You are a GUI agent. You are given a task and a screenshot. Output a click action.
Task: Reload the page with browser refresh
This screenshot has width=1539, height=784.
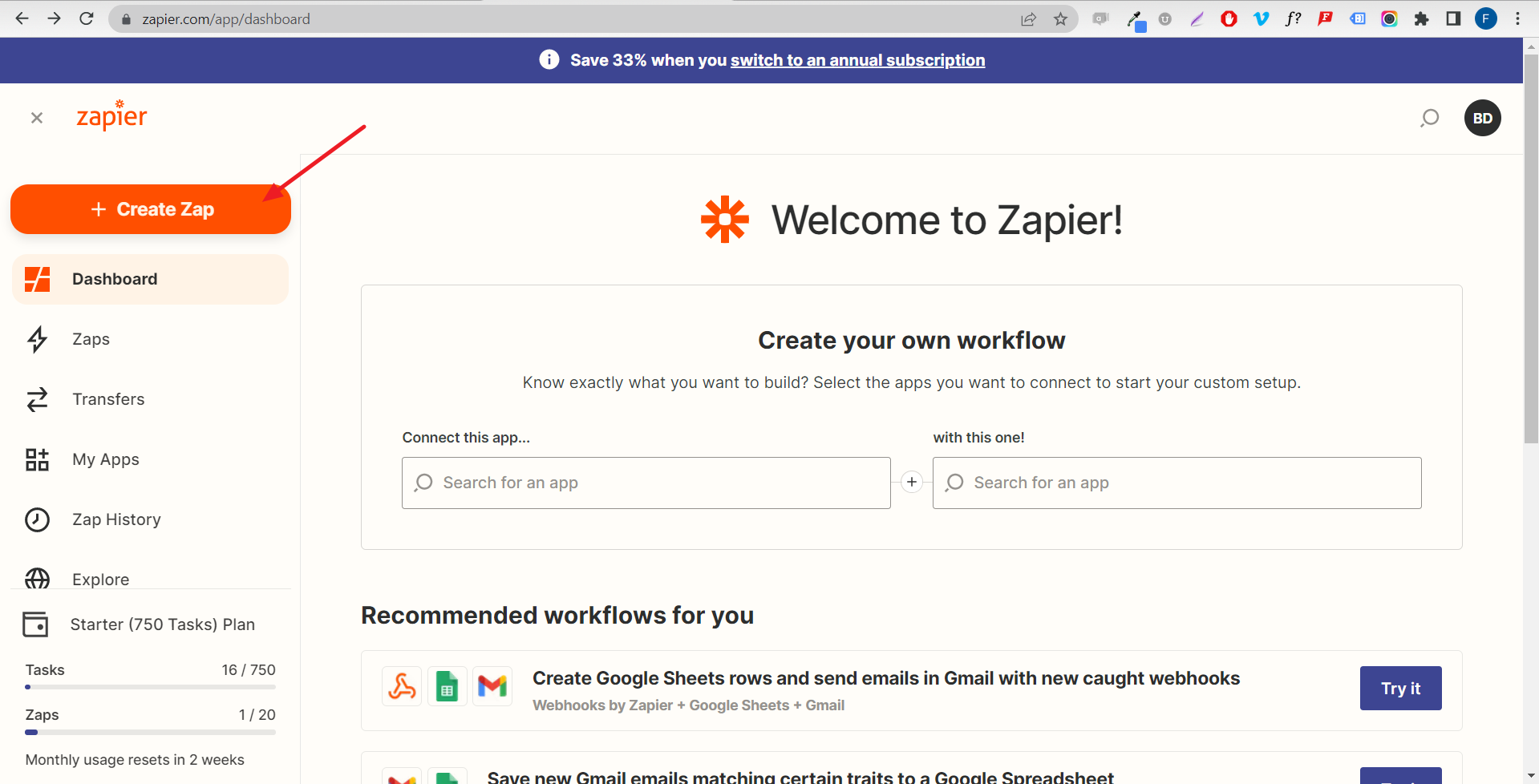[x=87, y=18]
